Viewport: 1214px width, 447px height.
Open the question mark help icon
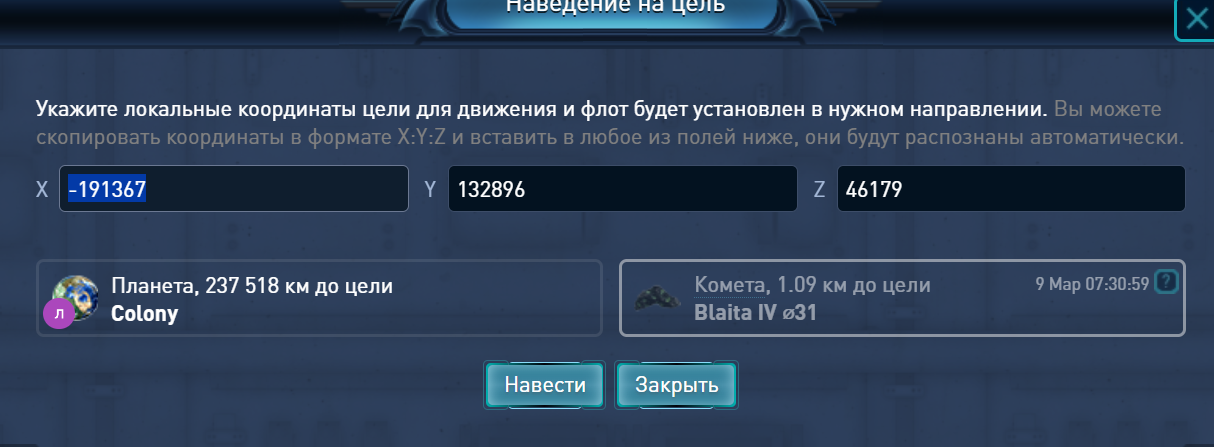[1166, 282]
